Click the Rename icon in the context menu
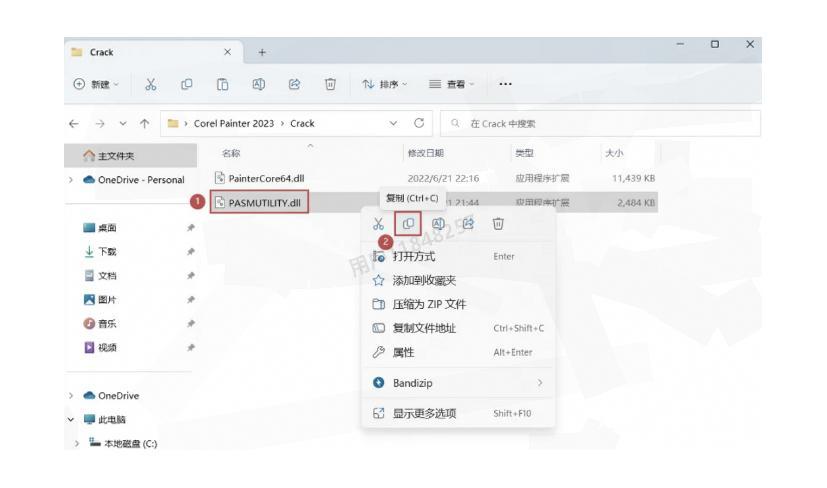The image size is (827, 488). (x=438, y=224)
